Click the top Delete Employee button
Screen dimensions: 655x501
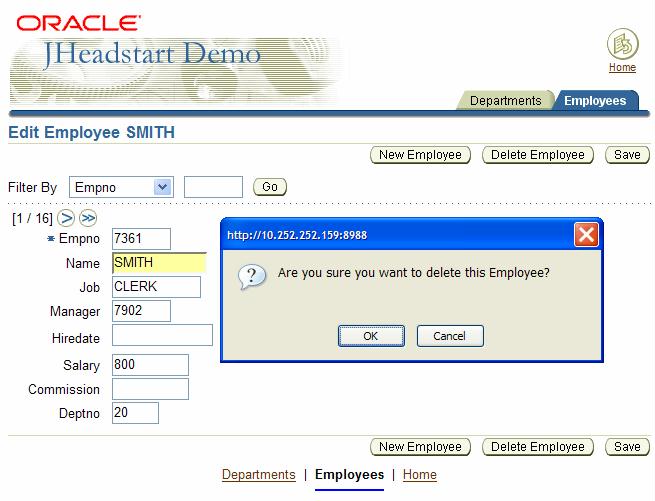point(538,155)
